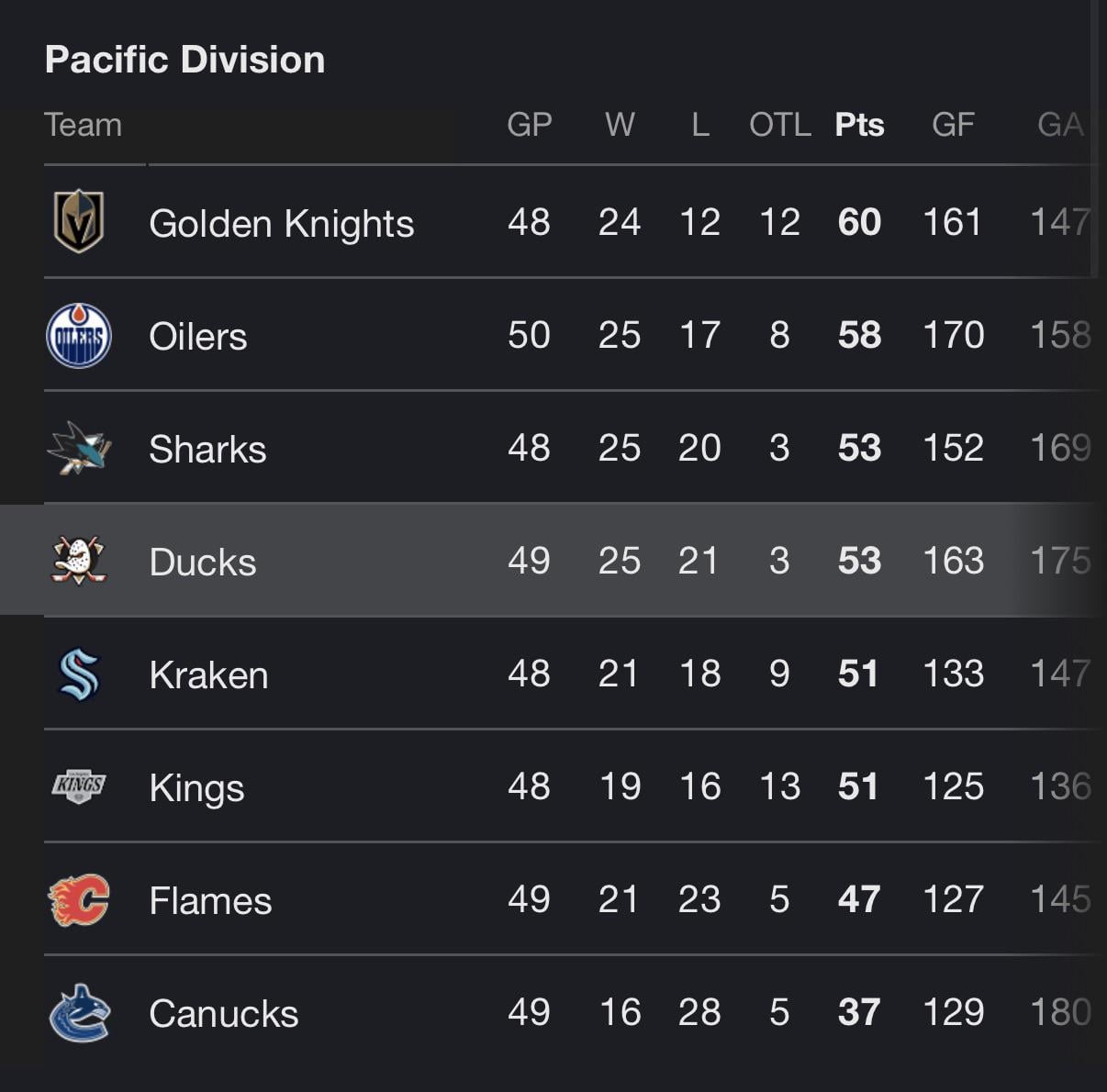This screenshot has width=1107, height=1092.
Task: Click the Ducks team logo
Action: [x=79, y=561]
